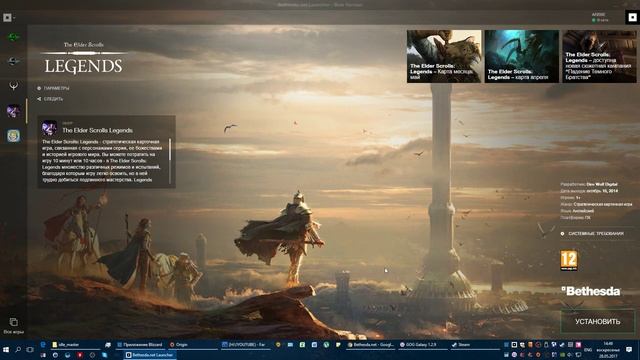Open Windows taskbar search
640x360 pixels.
pyautogui.click(x=18, y=350)
